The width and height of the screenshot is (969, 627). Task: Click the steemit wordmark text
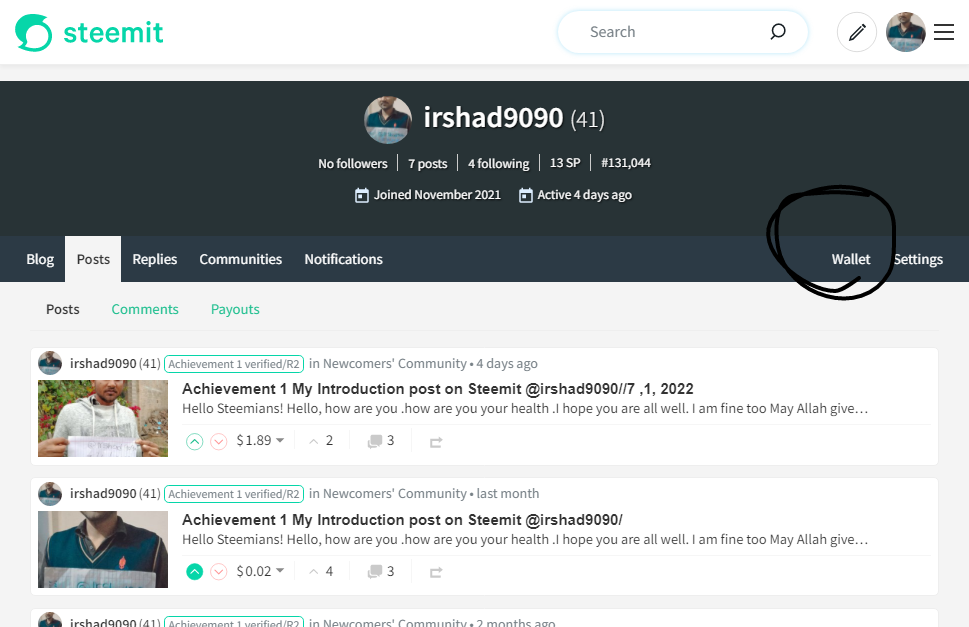(x=114, y=32)
